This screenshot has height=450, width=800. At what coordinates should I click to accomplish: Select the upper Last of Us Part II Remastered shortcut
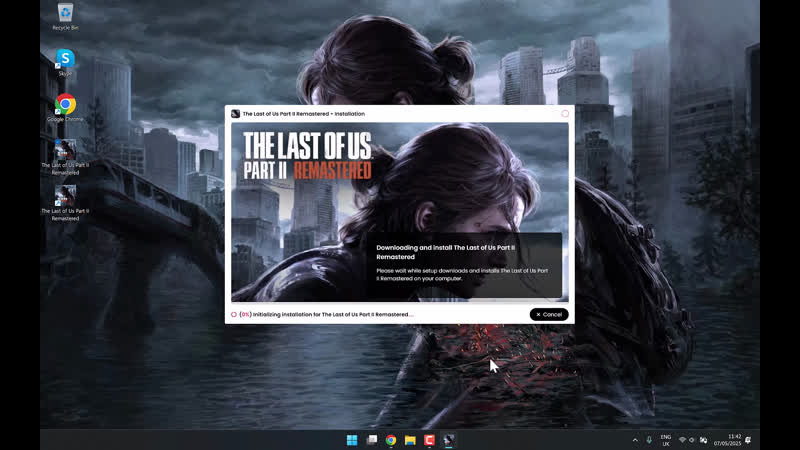(x=65, y=157)
